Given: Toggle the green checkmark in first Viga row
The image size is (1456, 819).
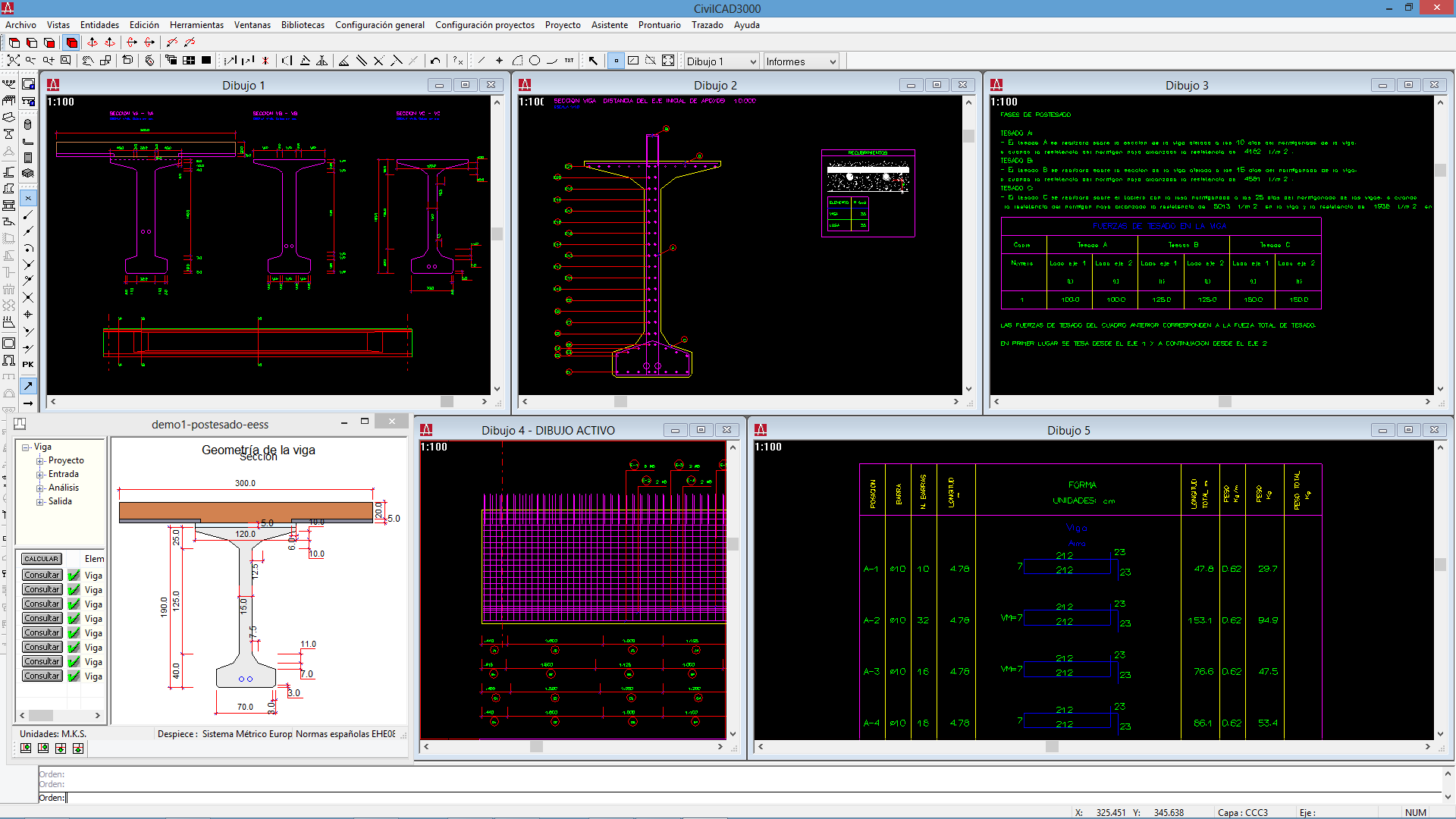Looking at the screenshot, I should click(74, 576).
